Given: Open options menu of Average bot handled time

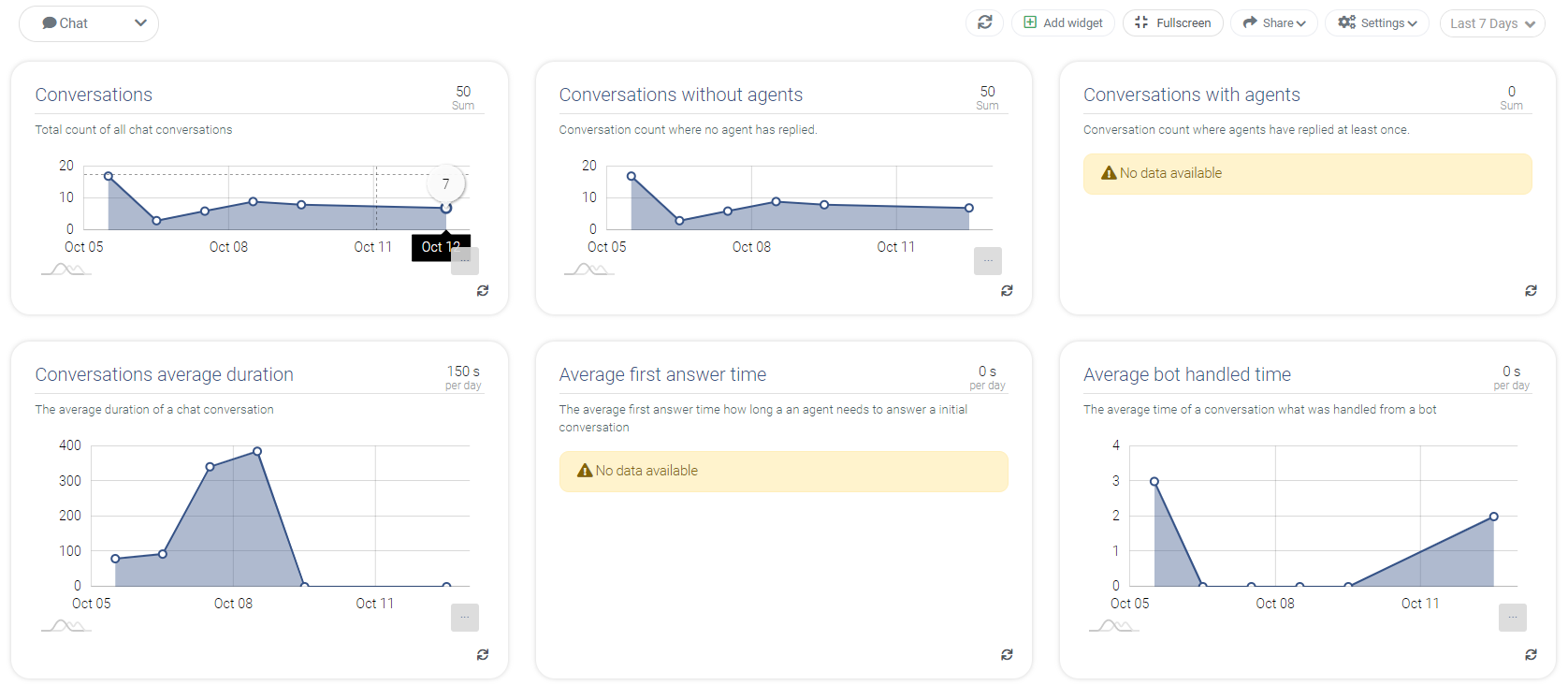Looking at the screenshot, I should tap(1513, 618).
